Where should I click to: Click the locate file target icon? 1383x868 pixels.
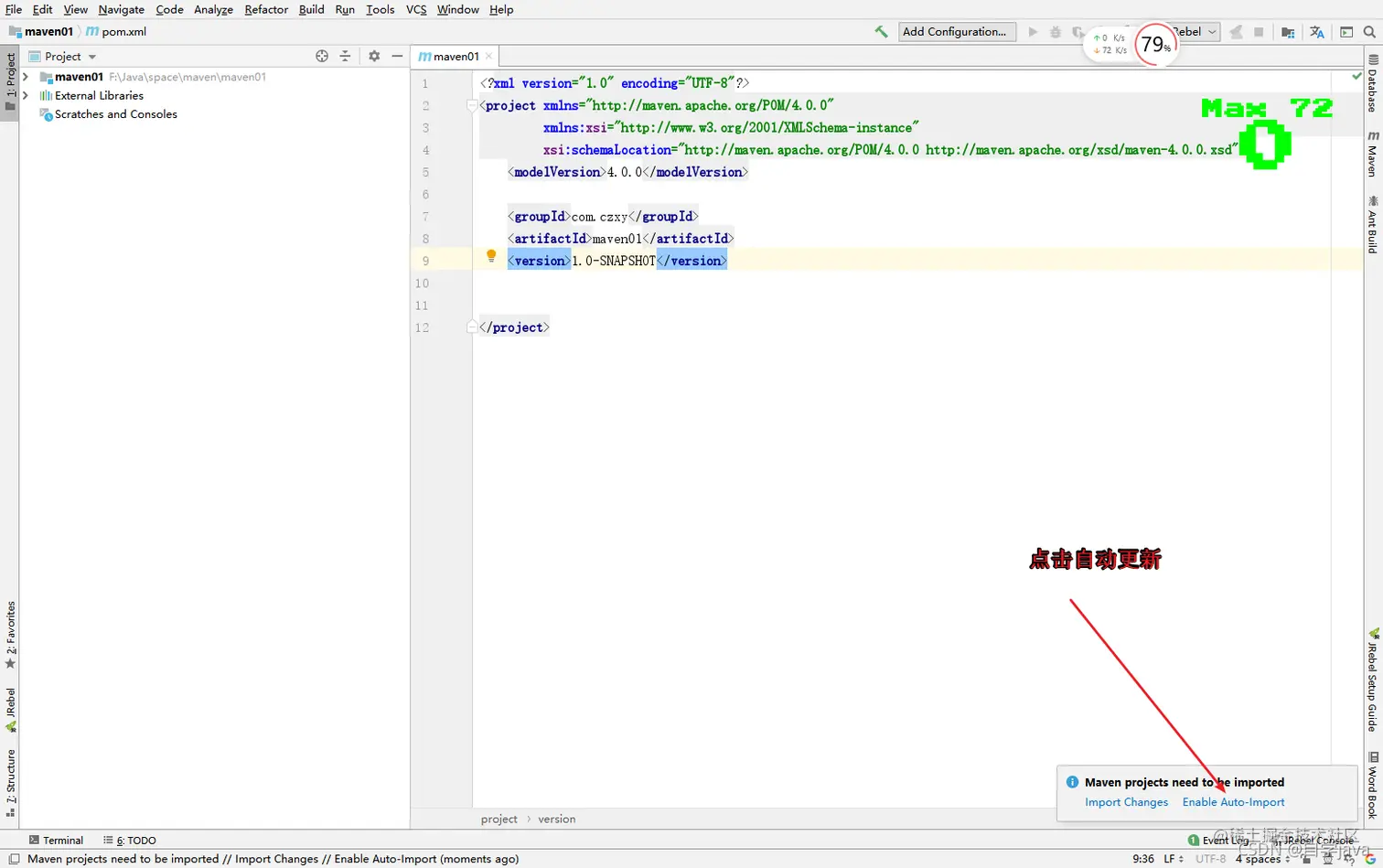322,56
